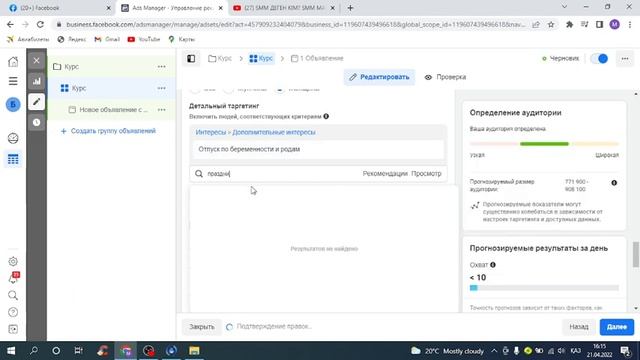Open the account overview gauge icon
Image resolution: width=640 pixels, height=360 pixels.
(x=13, y=138)
